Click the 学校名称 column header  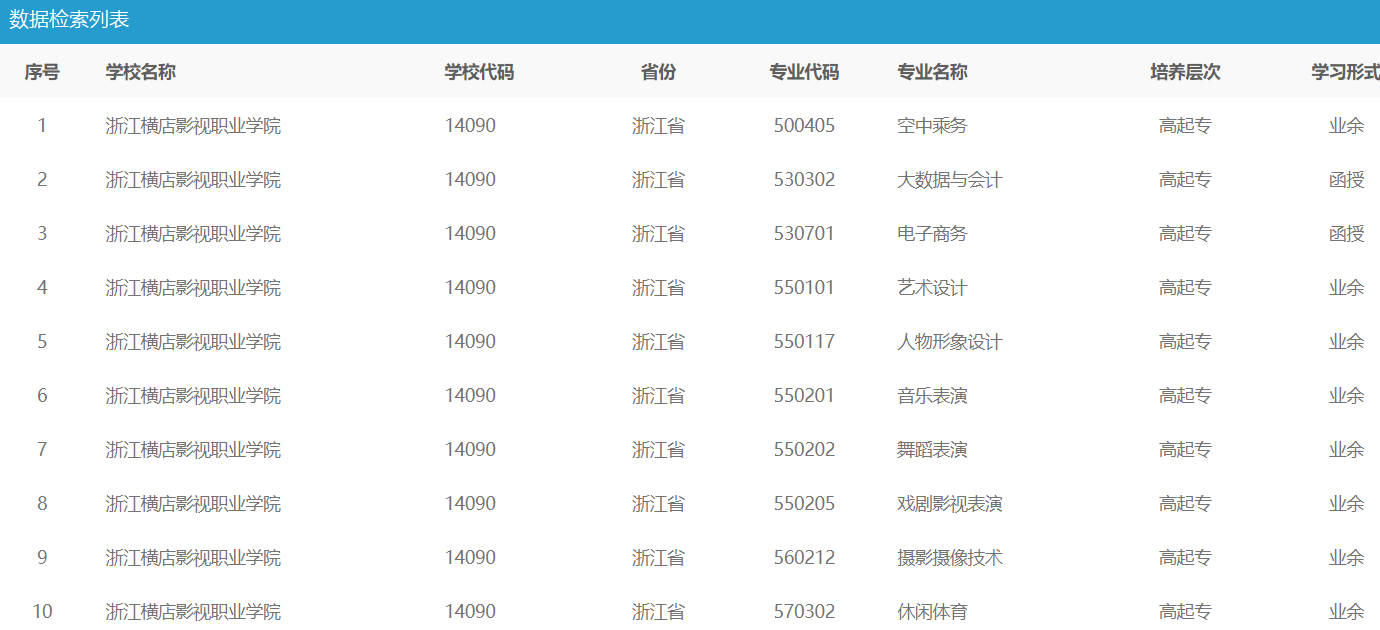pos(141,72)
